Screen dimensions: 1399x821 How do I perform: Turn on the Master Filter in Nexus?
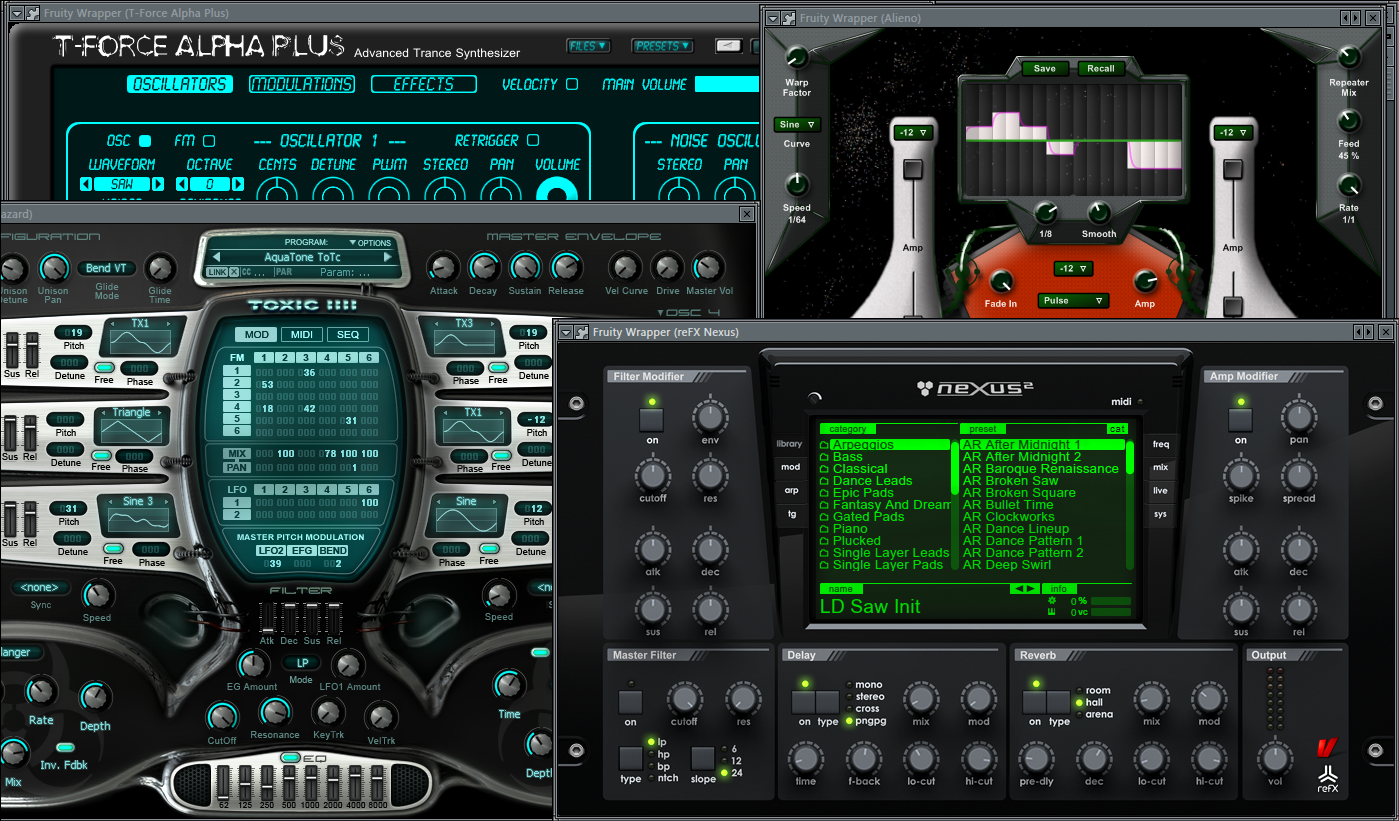point(630,702)
